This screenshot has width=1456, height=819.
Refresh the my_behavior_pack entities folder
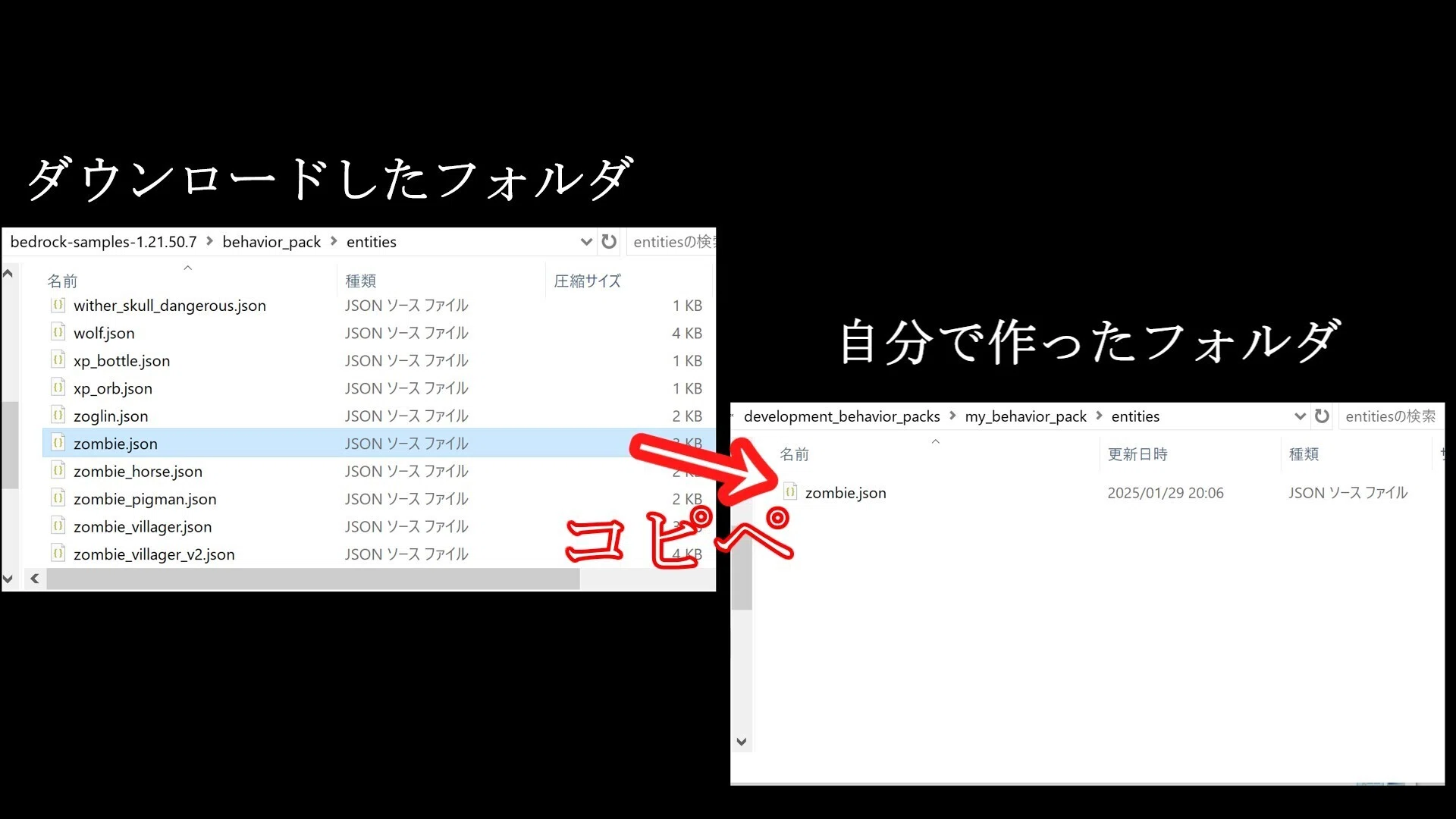[1322, 416]
